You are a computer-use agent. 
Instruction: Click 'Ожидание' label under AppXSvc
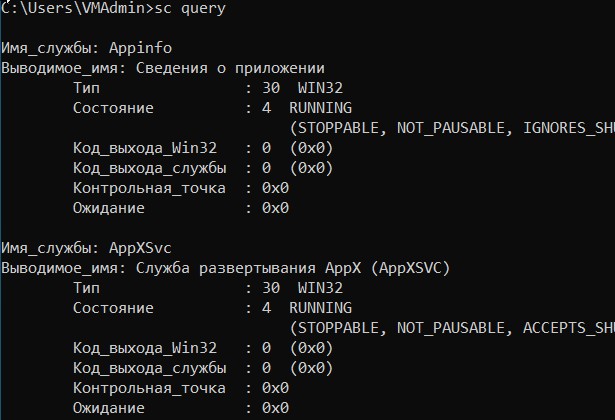(x=109, y=408)
